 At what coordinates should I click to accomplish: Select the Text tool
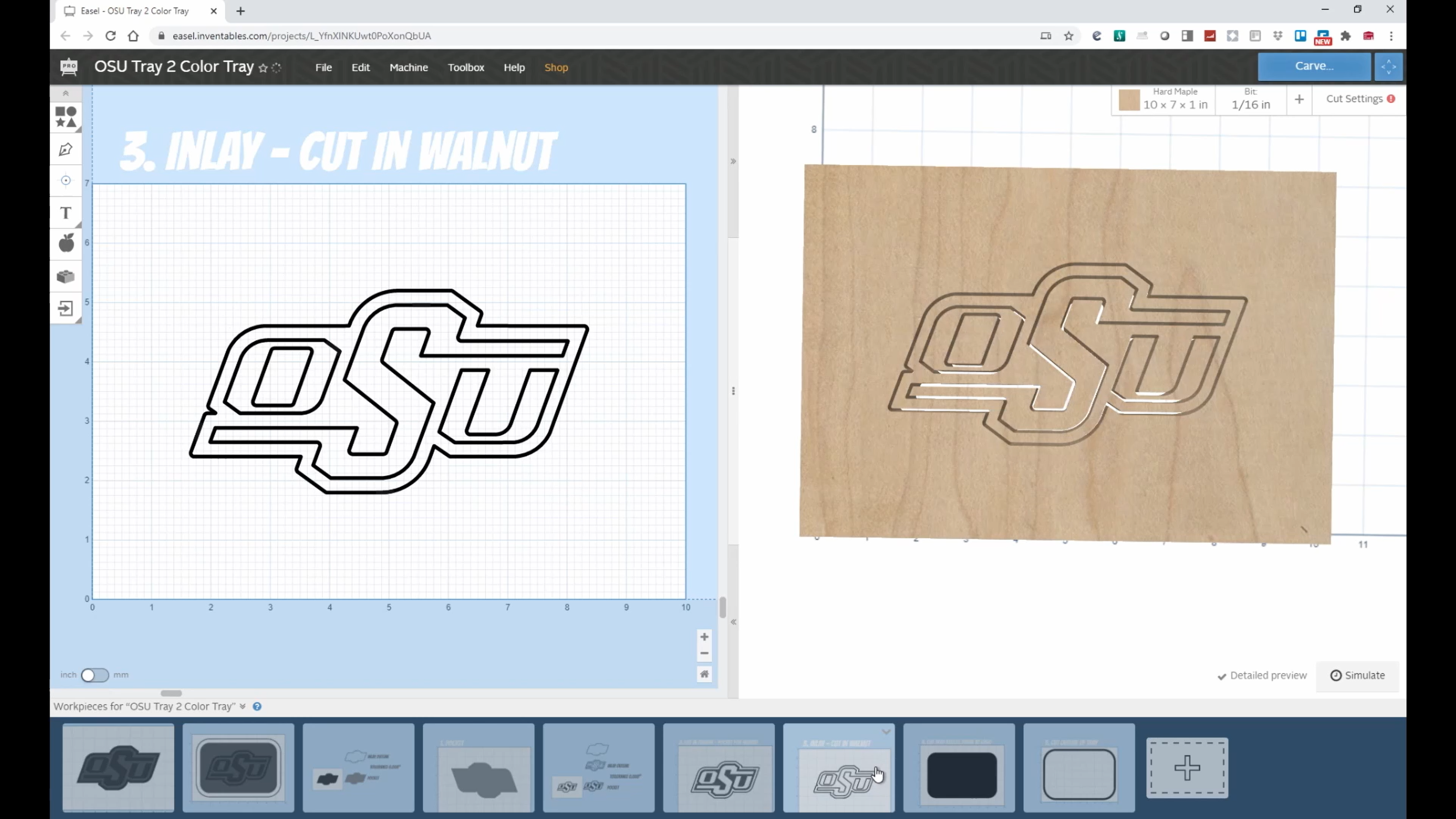(x=66, y=212)
